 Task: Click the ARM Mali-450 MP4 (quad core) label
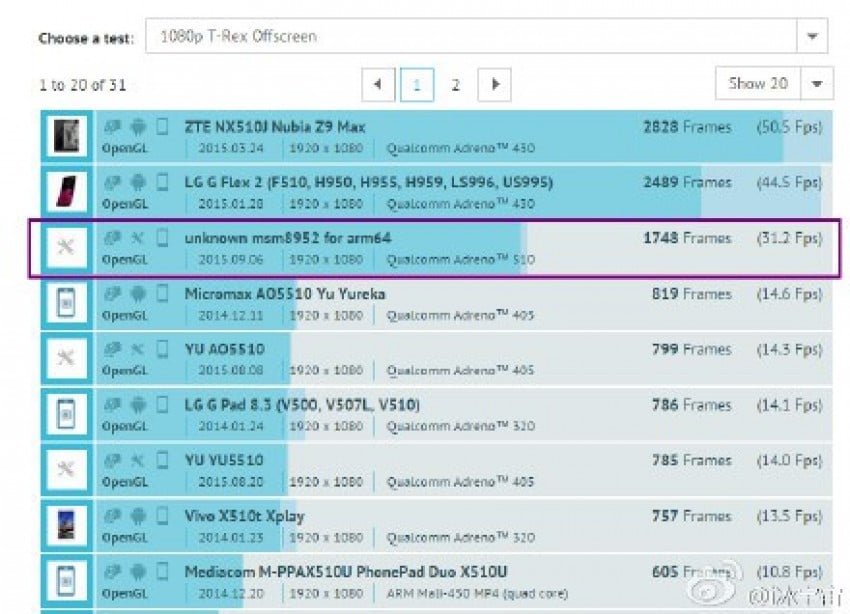tap(477, 594)
